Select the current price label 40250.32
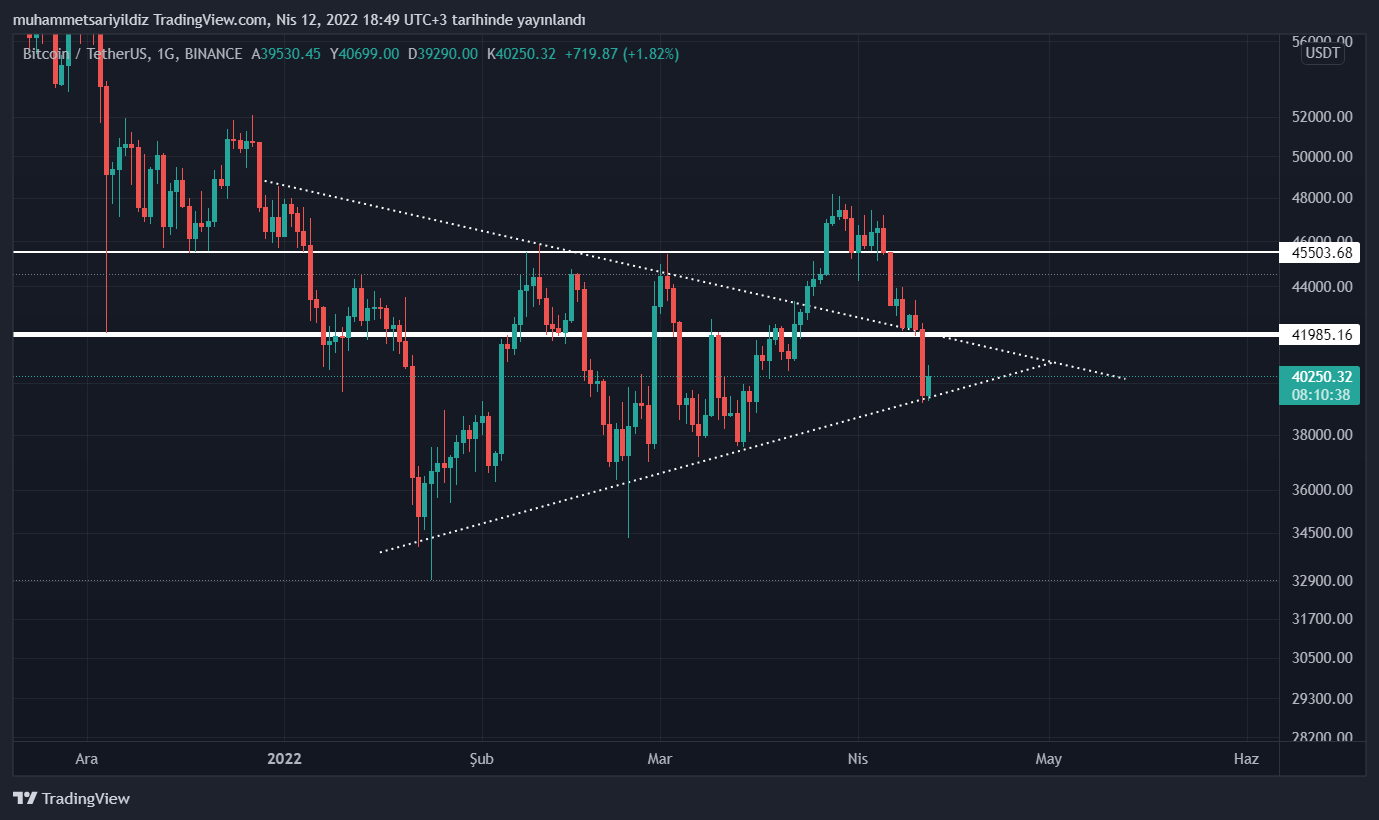The image size is (1379, 820). (x=1321, y=377)
